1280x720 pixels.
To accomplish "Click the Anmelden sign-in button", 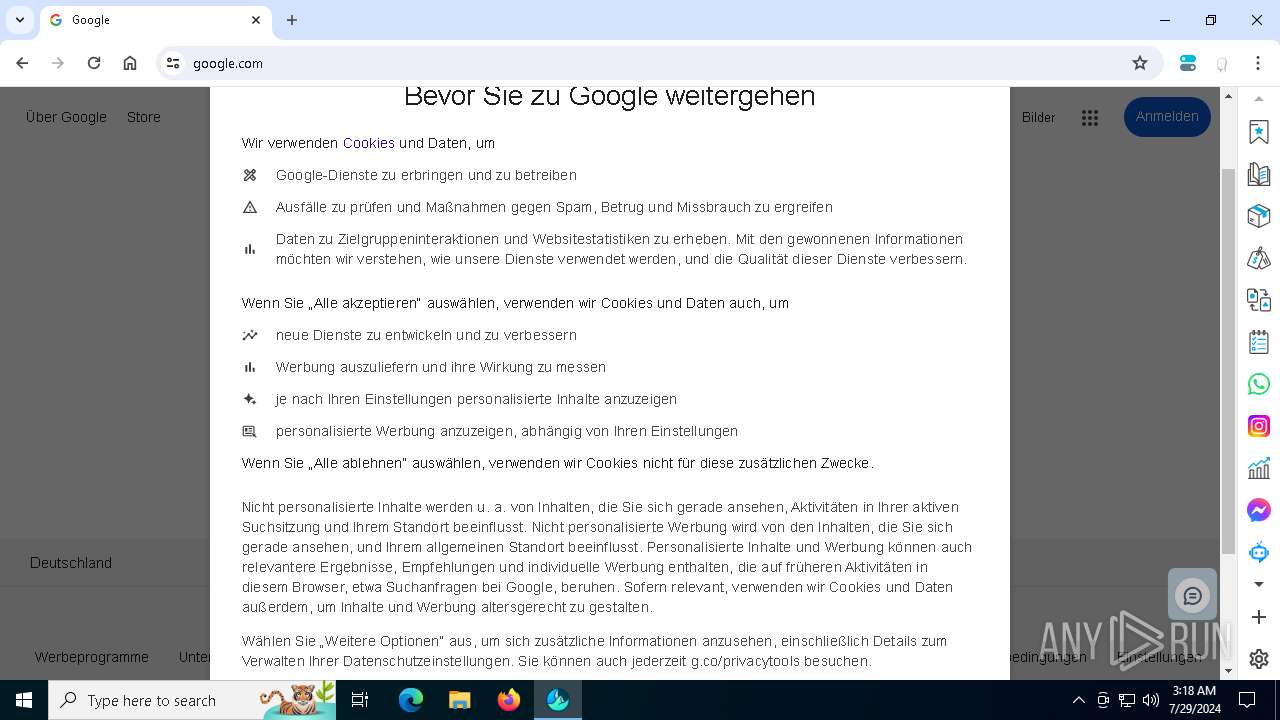I will [1167, 117].
